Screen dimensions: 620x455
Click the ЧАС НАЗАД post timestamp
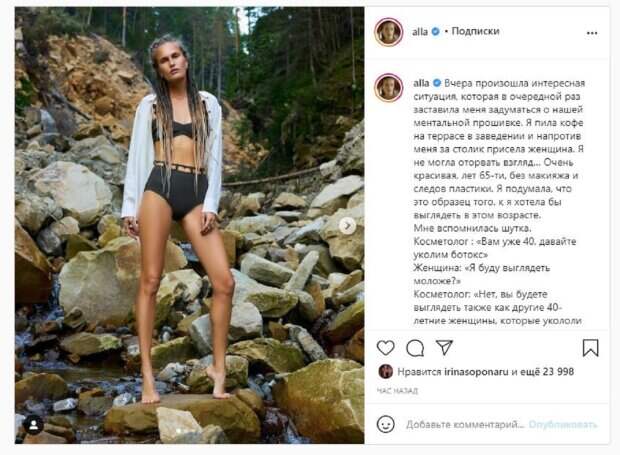[397, 391]
